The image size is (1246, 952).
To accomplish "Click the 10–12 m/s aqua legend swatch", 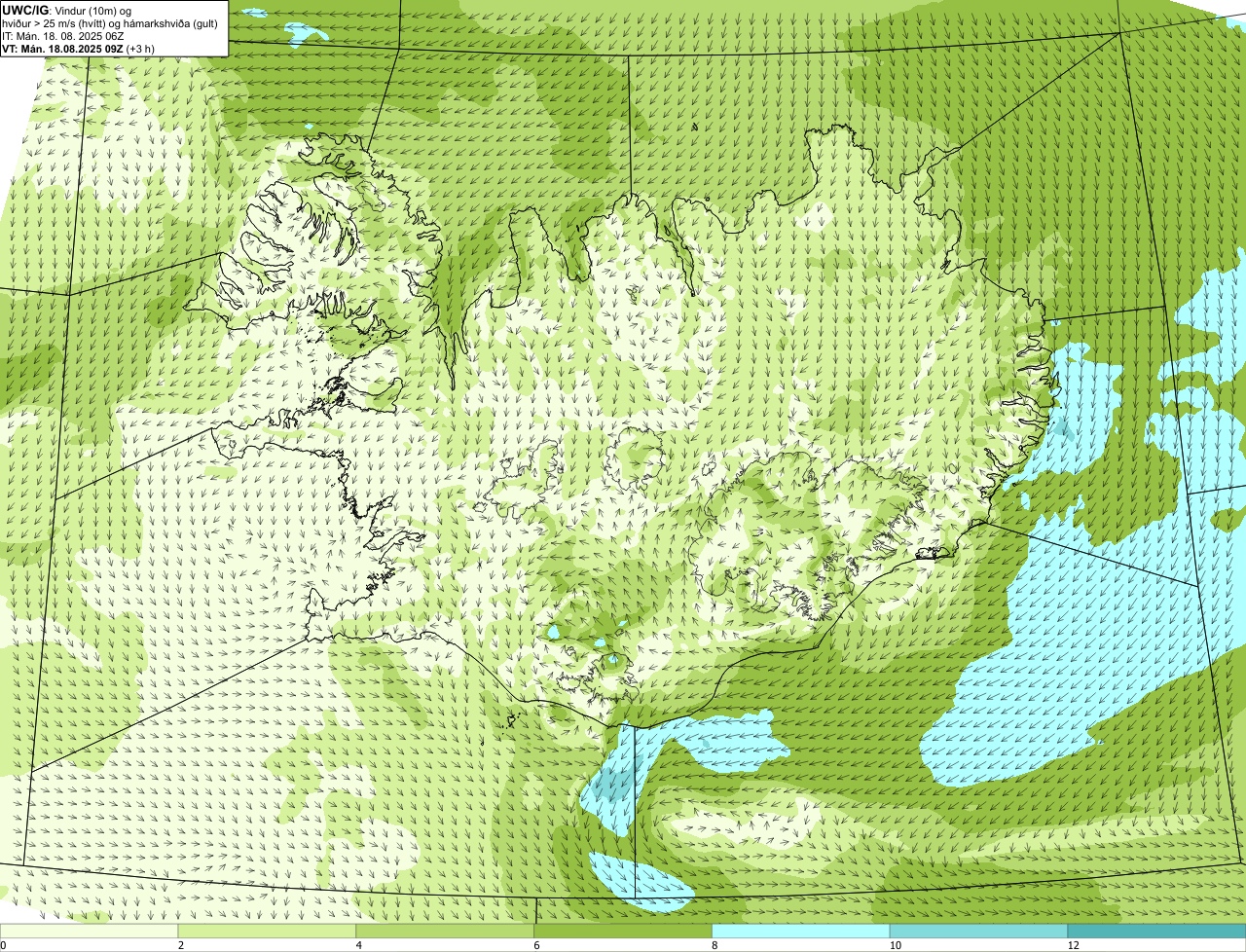I will tap(979, 931).
